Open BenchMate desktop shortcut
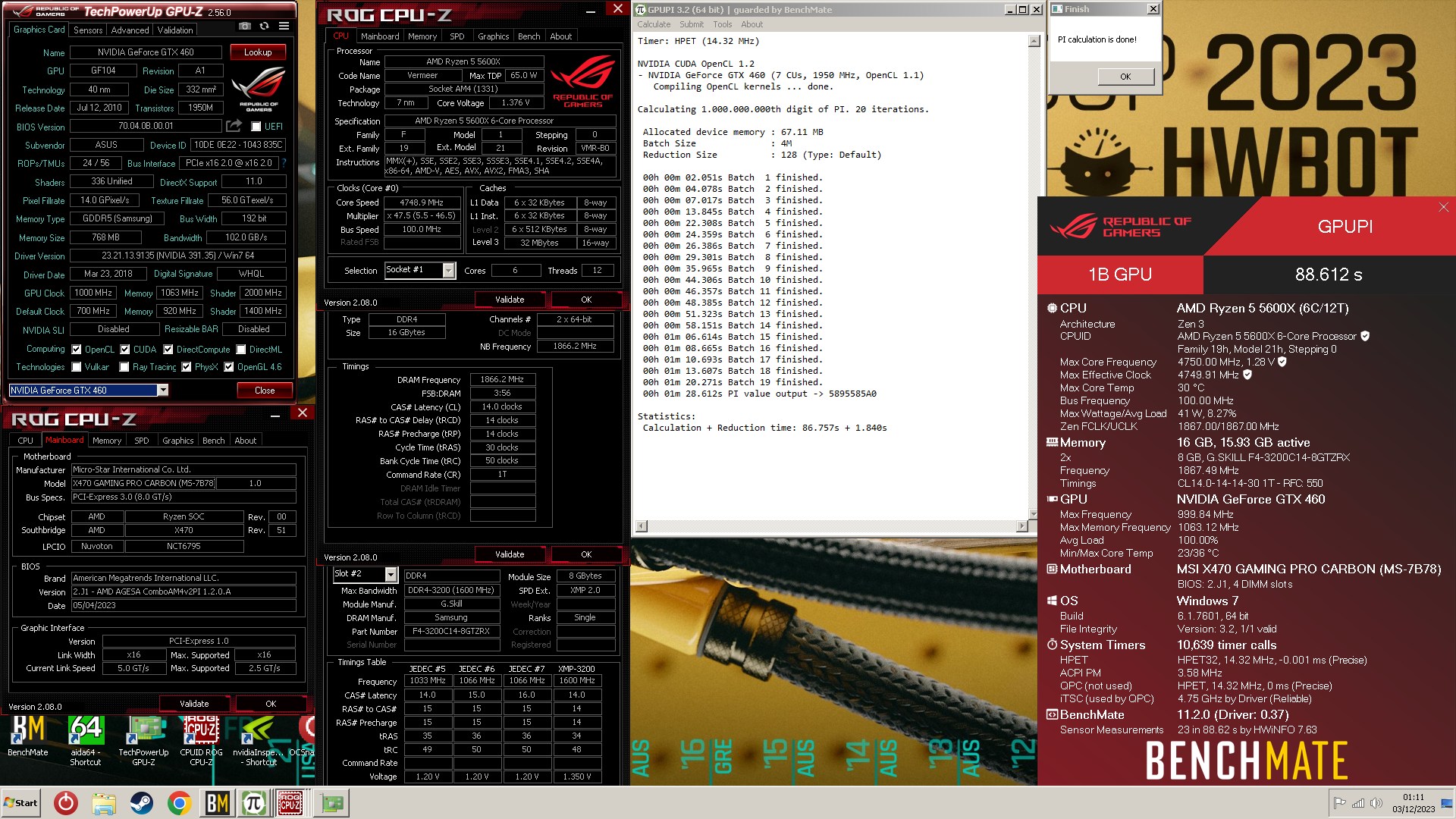Screen dimensions: 1456x819 tap(28, 736)
